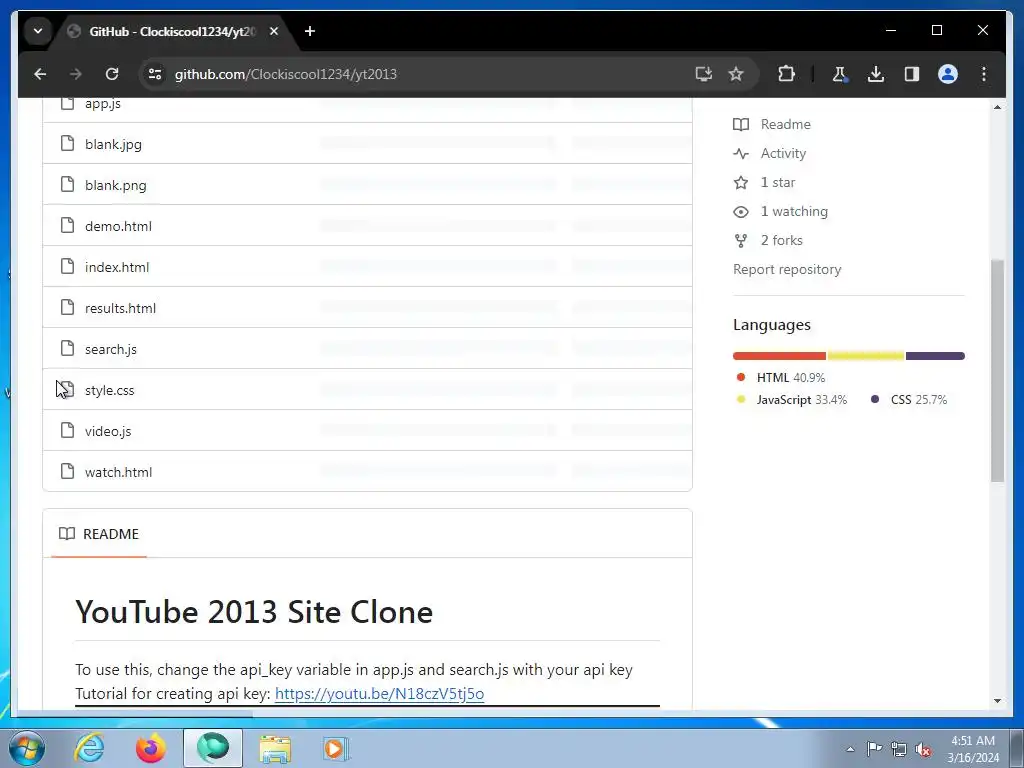The image size is (1024, 768).
Task: Open the video.js file
Action: click(x=108, y=431)
